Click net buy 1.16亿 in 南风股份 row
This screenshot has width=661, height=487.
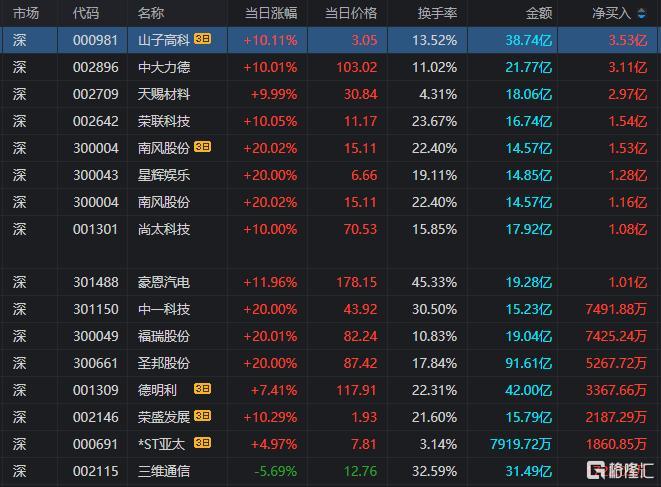pyautogui.click(x=627, y=202)
